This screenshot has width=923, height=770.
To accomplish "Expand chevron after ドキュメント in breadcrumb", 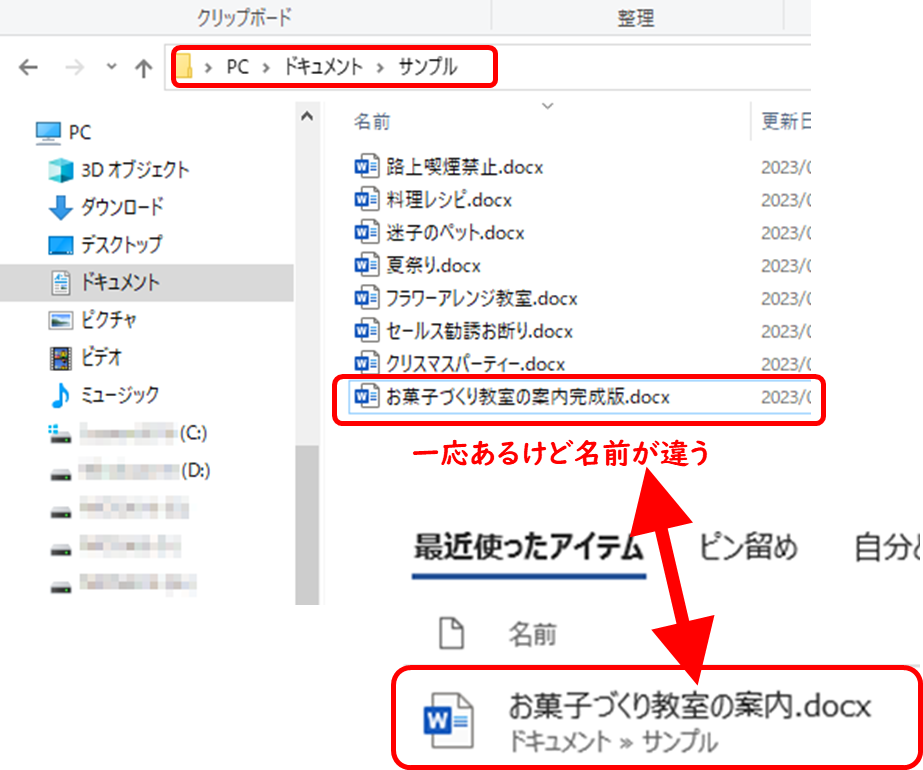I will coord(380,68).
